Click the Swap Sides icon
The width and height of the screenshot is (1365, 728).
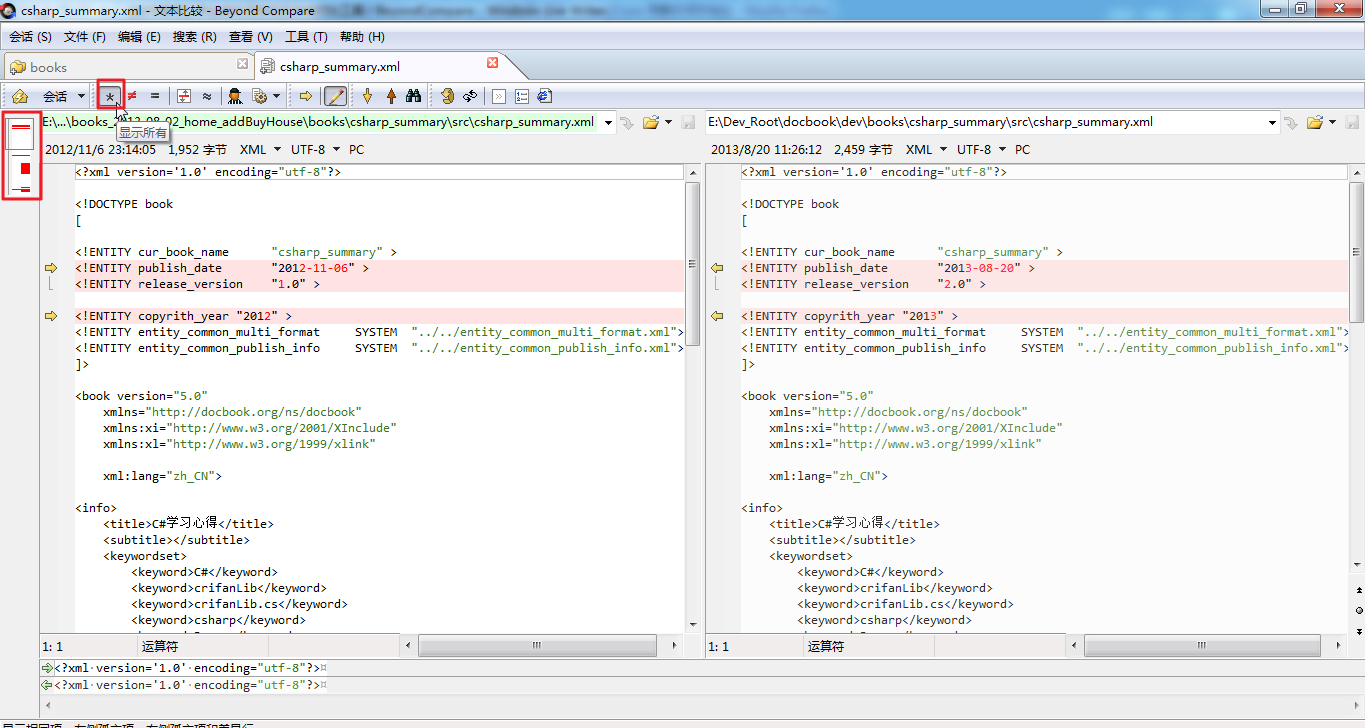tap(470, 96)
